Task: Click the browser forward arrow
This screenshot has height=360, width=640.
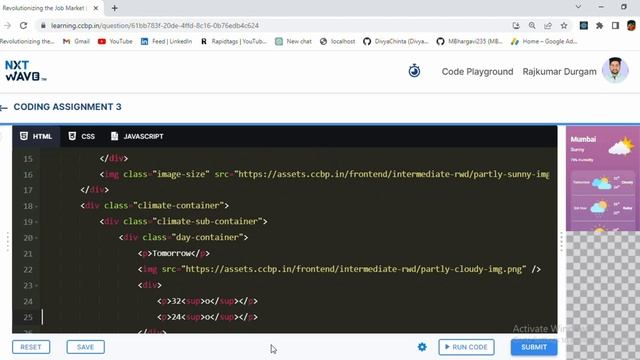Action: 7,25
